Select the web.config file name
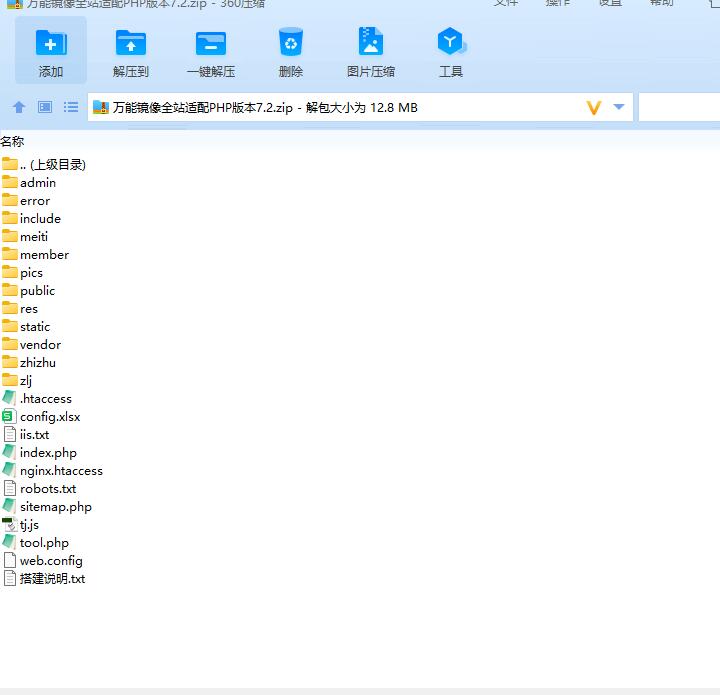 point(51,560)
